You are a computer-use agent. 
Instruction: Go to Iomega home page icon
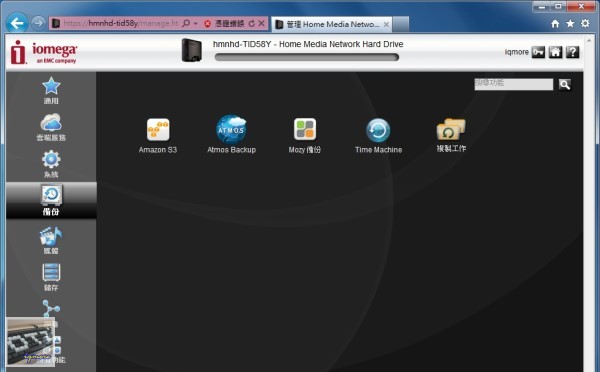click(x=555, y=52)
